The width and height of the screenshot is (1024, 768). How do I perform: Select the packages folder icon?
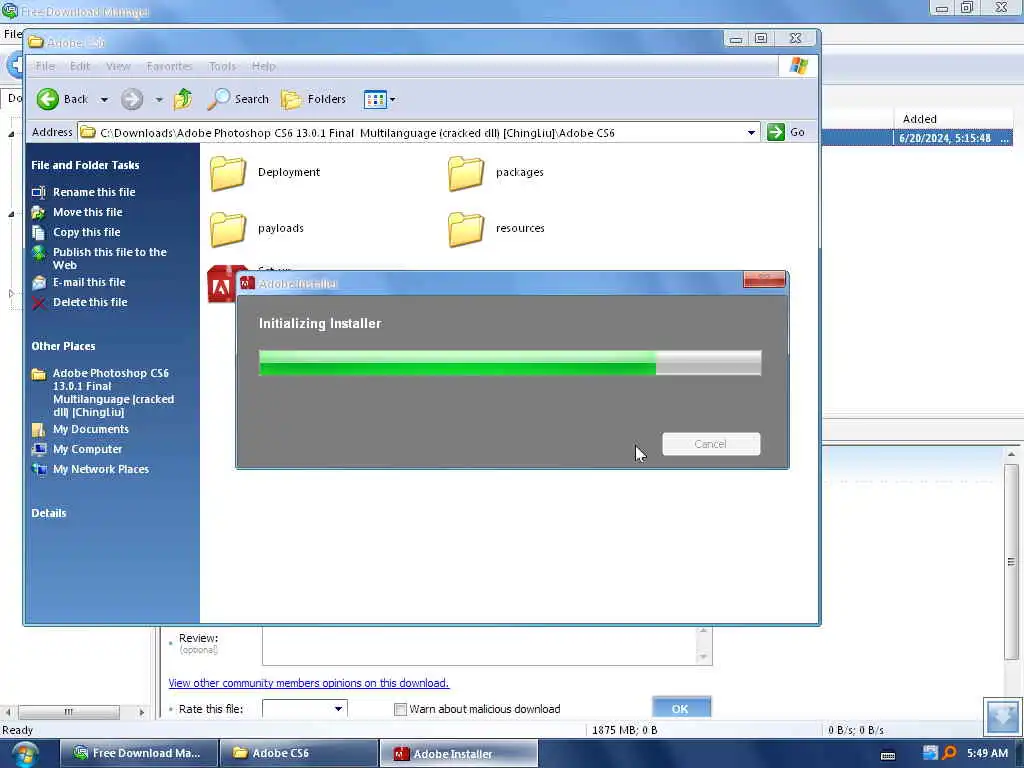point(466,173)
